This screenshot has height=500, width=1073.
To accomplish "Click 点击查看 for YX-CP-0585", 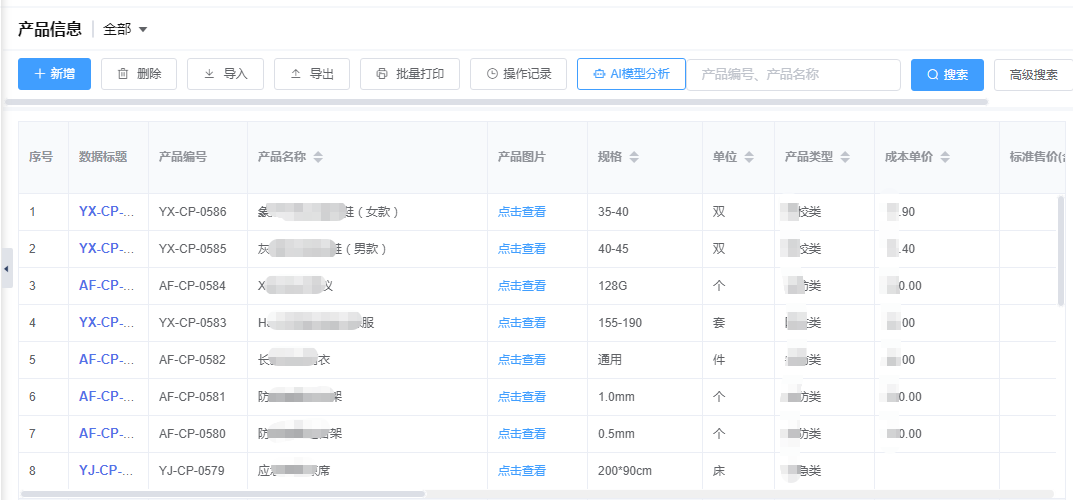I will click(521, 249).
